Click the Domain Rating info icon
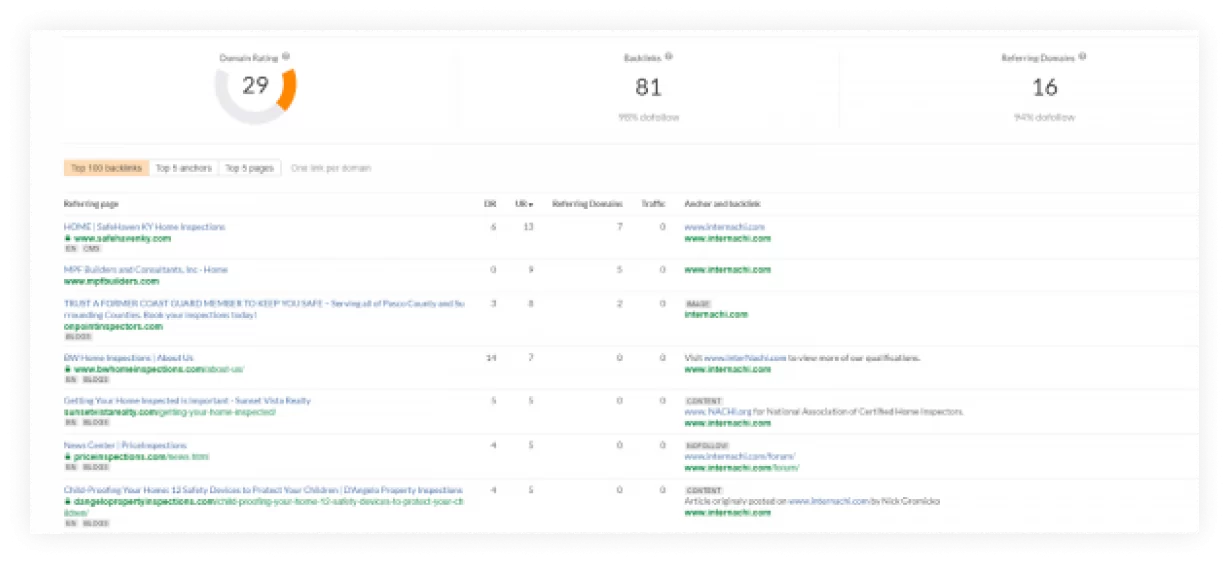Viewport: 1229px width, 564px height. pos(286,57)
